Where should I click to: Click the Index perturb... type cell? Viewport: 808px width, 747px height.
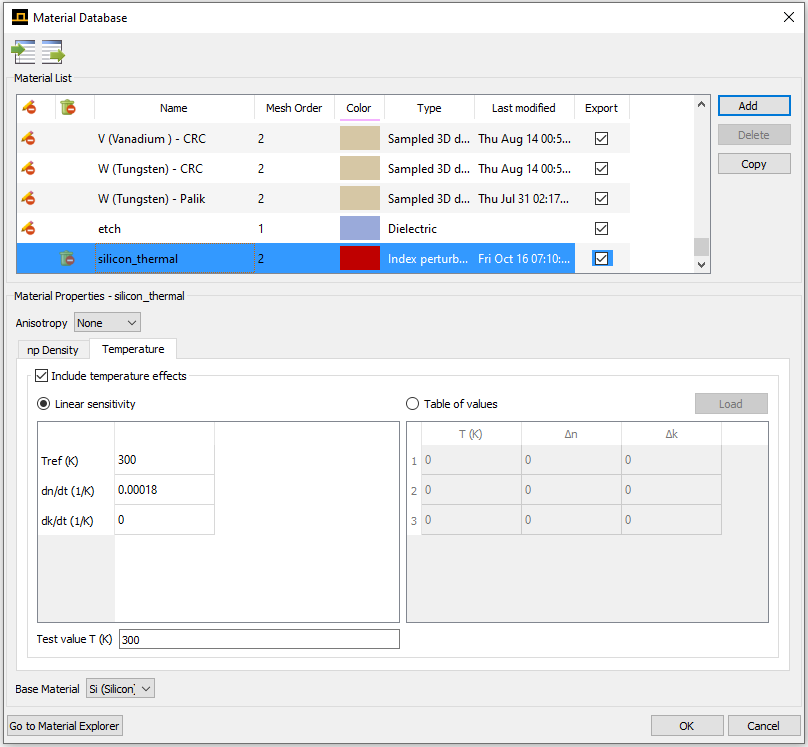[x=429, y=258]
